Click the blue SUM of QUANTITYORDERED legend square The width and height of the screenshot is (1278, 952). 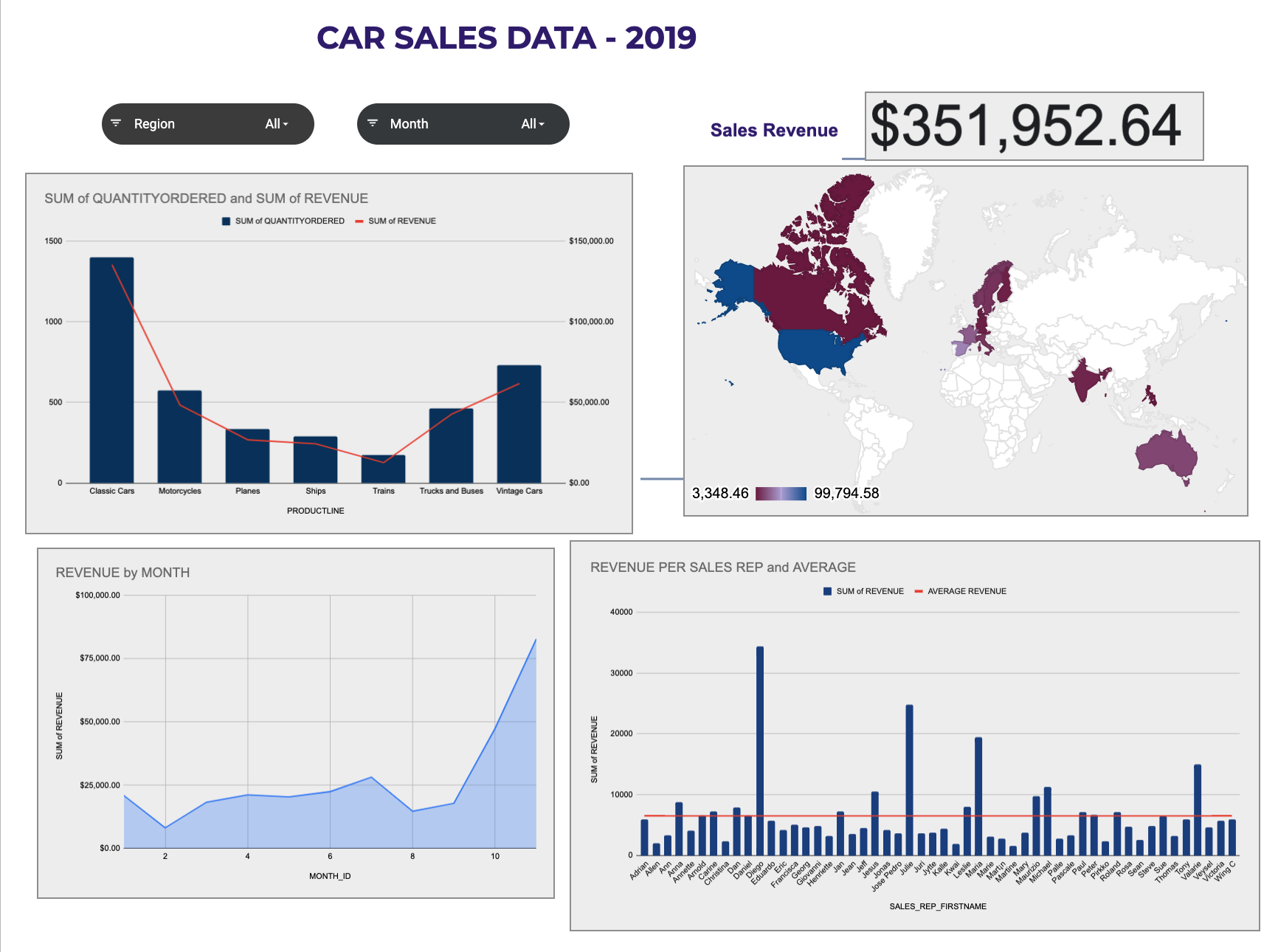227,221
